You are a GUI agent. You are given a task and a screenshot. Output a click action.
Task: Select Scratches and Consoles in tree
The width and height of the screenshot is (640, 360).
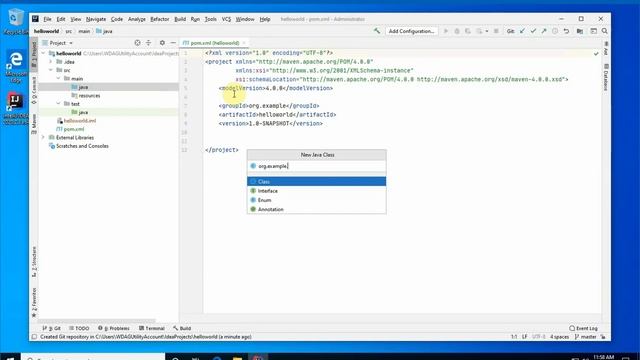click(x=82, y=146)
